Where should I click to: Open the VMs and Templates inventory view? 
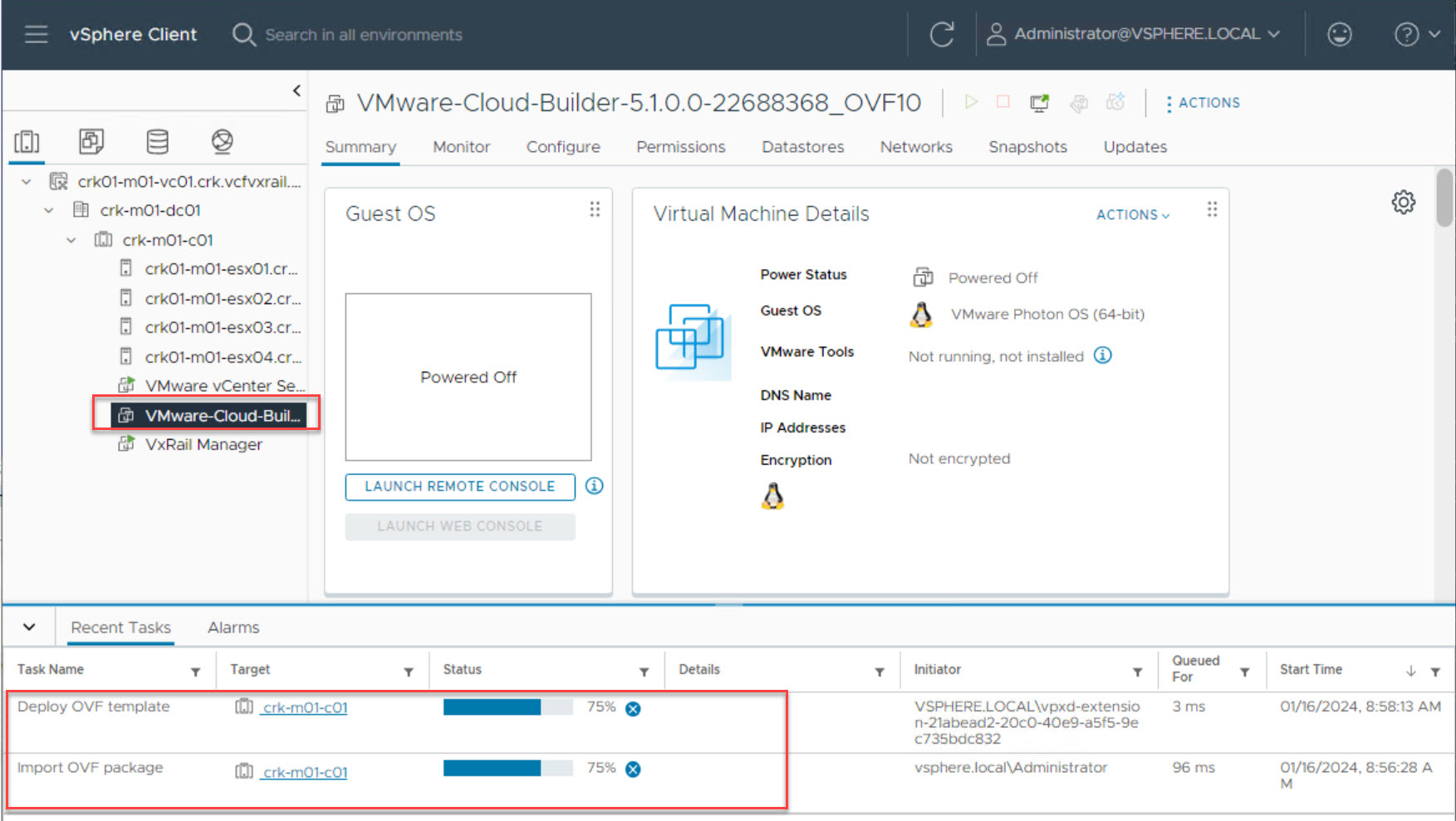91,142
